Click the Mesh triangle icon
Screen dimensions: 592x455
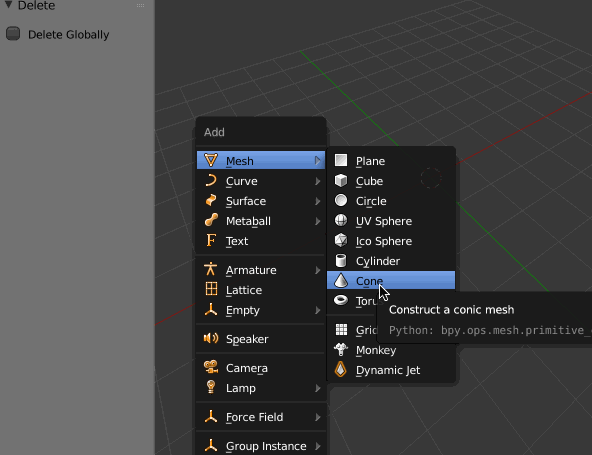(211, 160)
